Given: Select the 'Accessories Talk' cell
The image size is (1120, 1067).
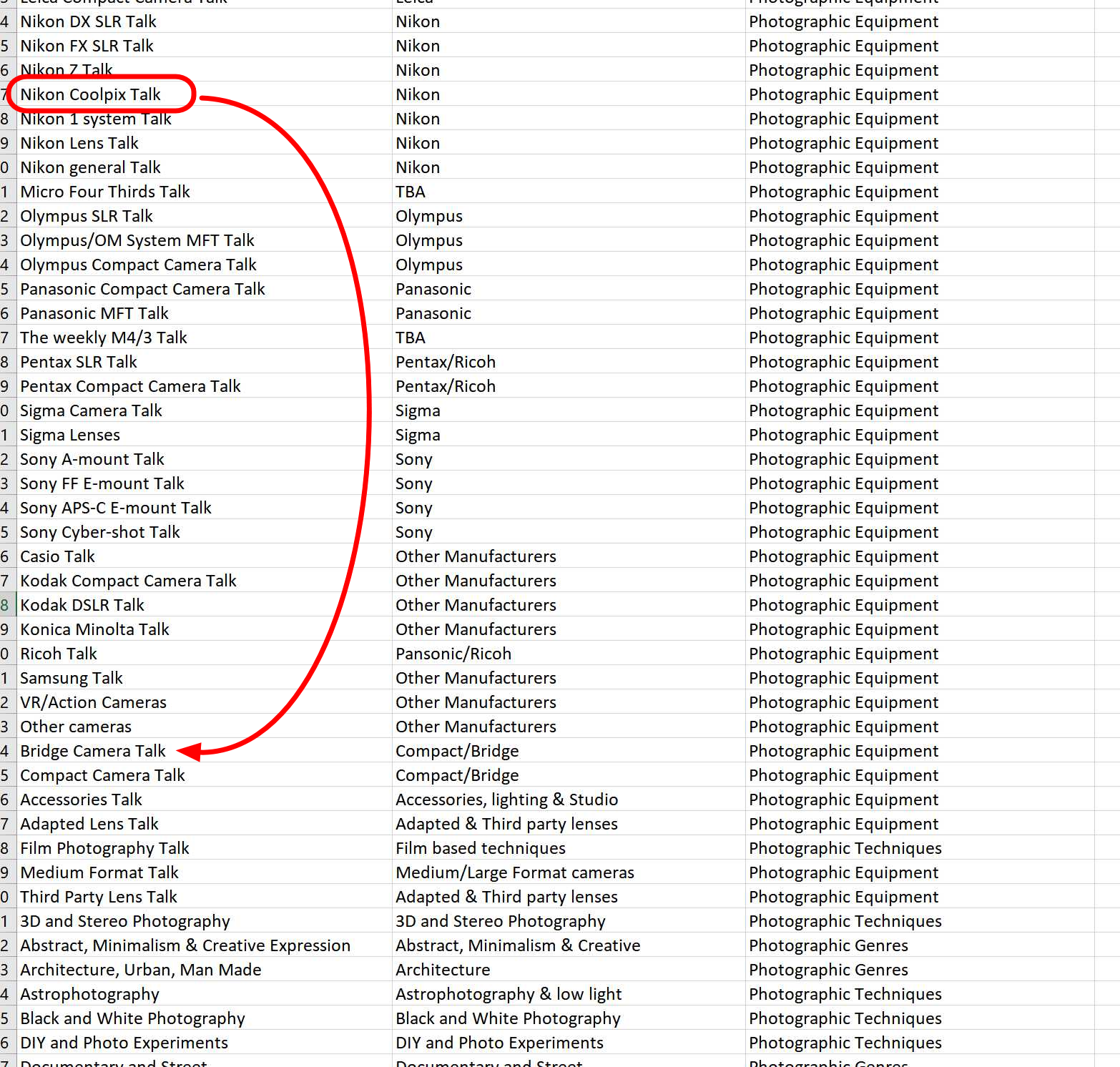Looking at the screenshot, I should [204, 800].
